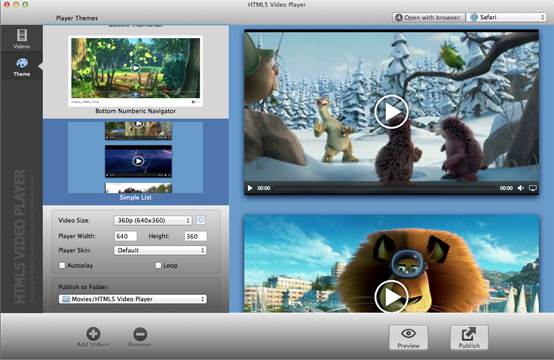The width and height of the screenshot is (554, 360).
Task: Click the 00:00 elapsed time label
Action: pos(264,188)
